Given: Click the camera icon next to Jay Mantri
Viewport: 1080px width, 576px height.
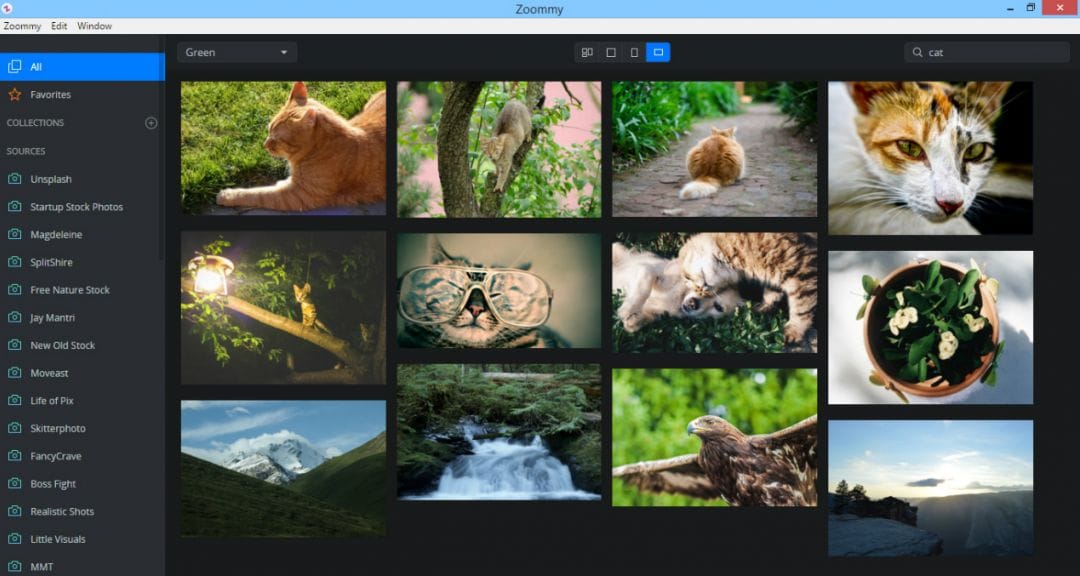Looking at the screenshot, I should click(14, 318).
